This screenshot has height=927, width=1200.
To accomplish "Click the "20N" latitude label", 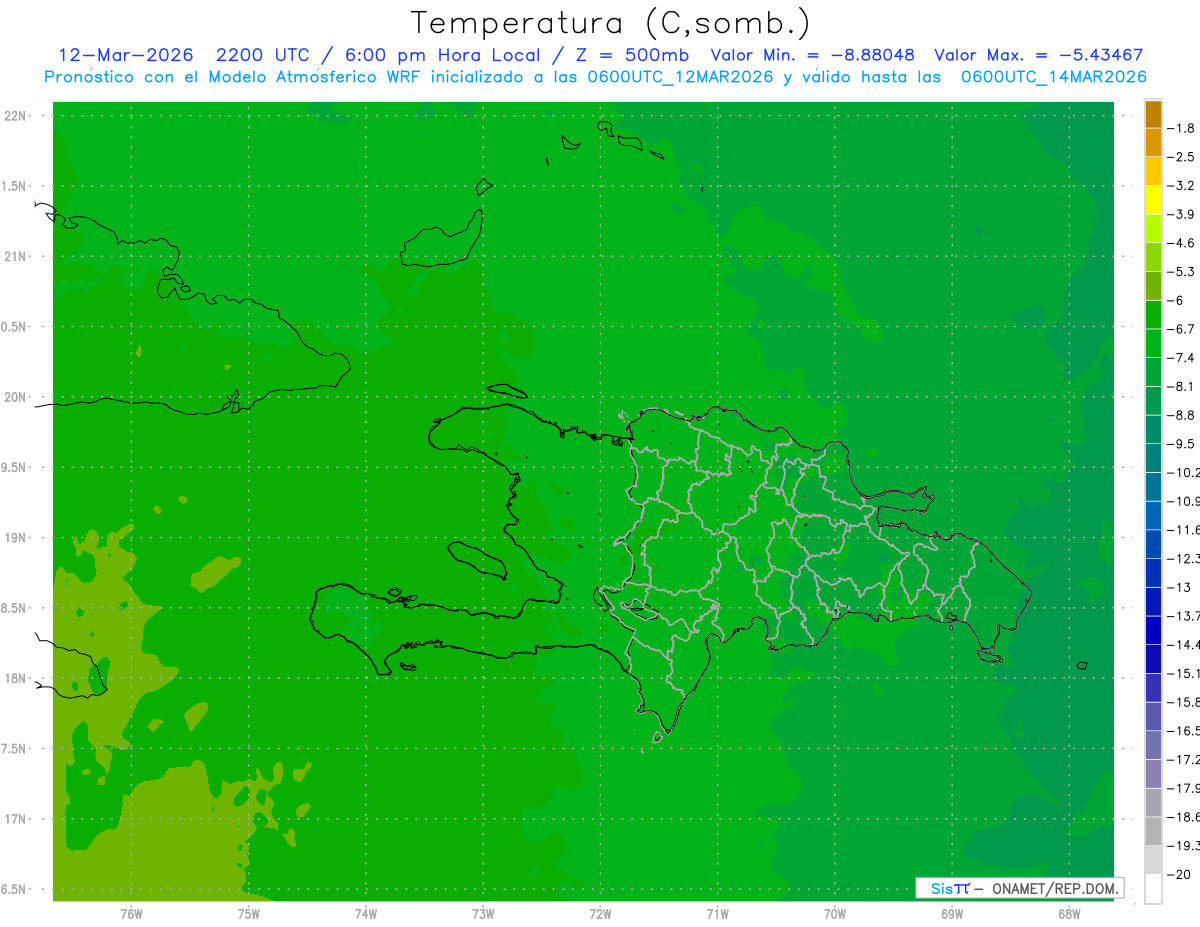I will (15, 397).
